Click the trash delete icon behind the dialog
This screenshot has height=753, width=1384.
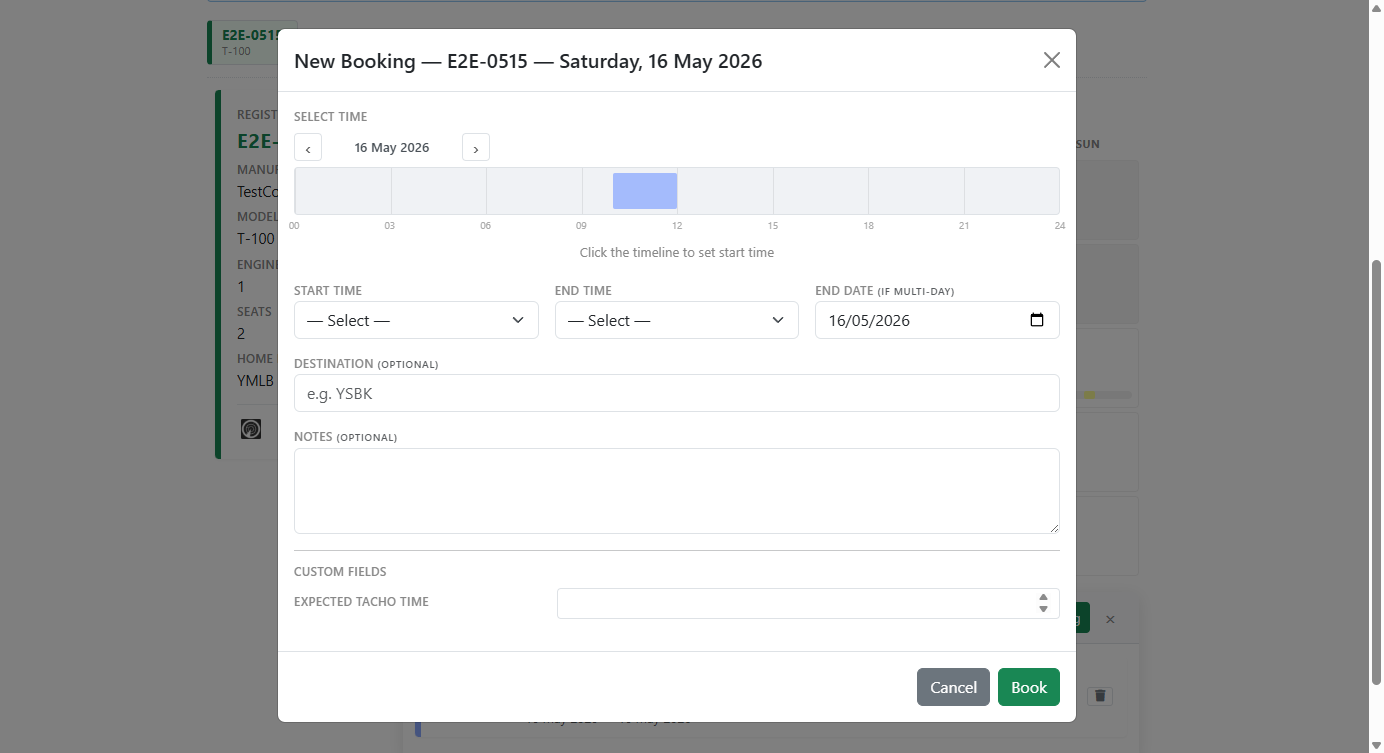(1100, 696)
